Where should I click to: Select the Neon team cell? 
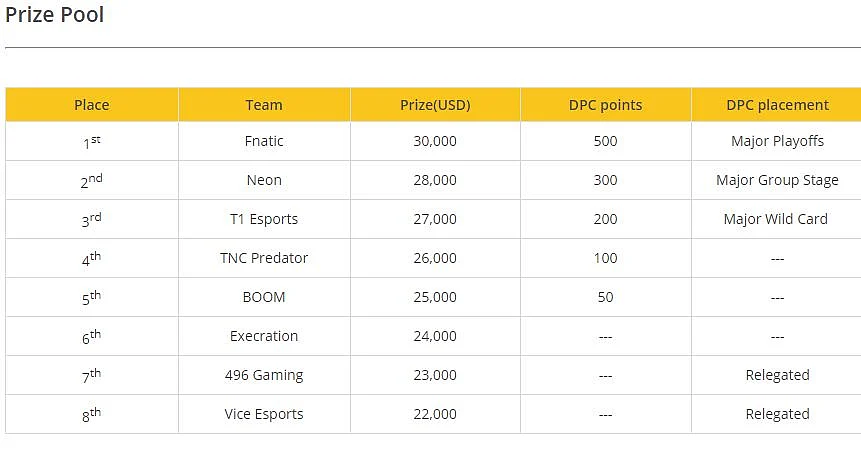(264, 180)
